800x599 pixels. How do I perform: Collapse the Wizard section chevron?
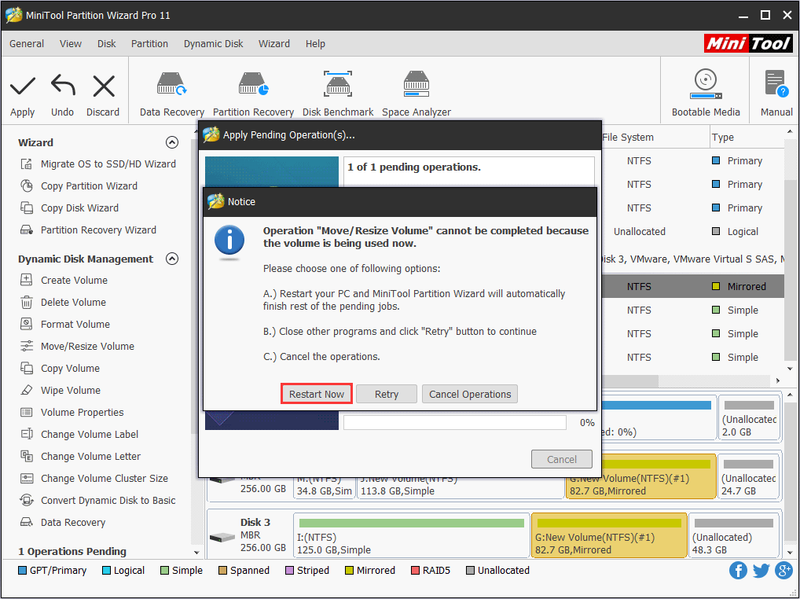pos(172,142)
